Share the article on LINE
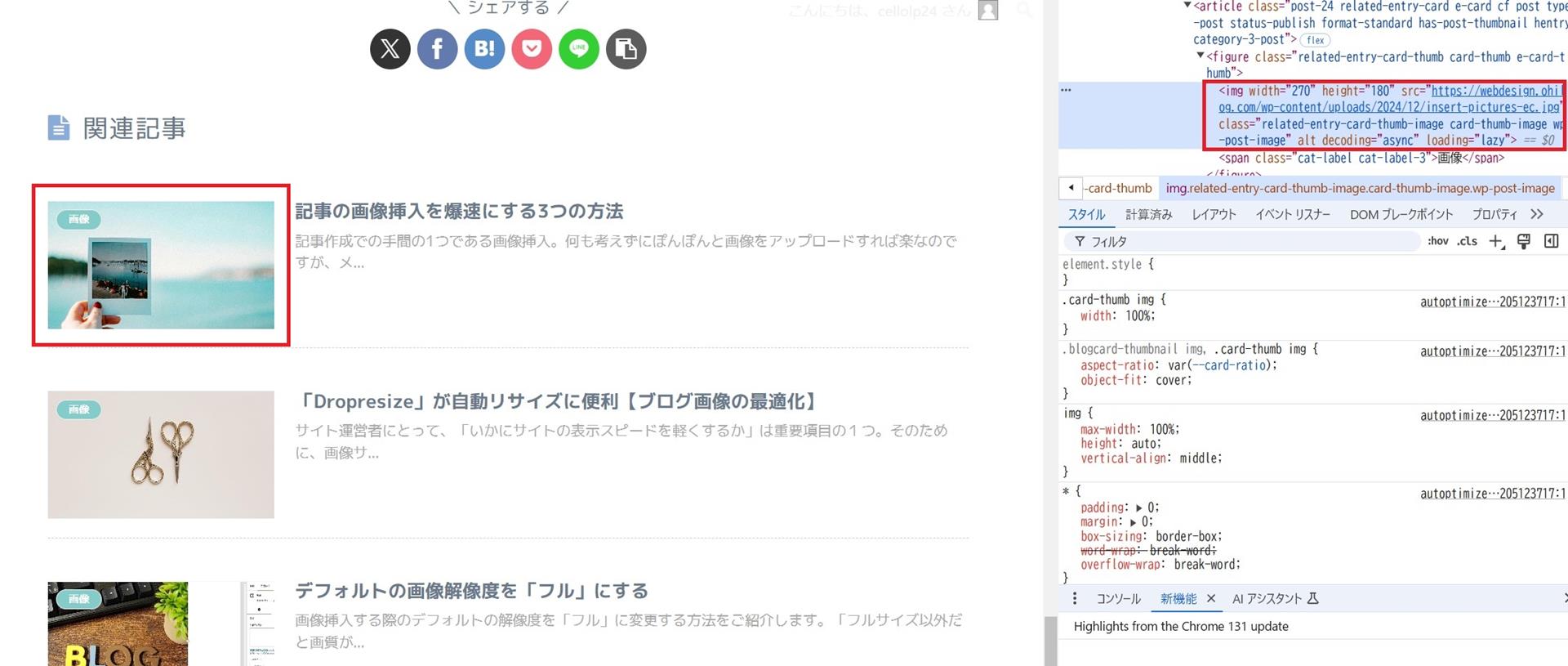1568x666 pixels. (579, 49)
